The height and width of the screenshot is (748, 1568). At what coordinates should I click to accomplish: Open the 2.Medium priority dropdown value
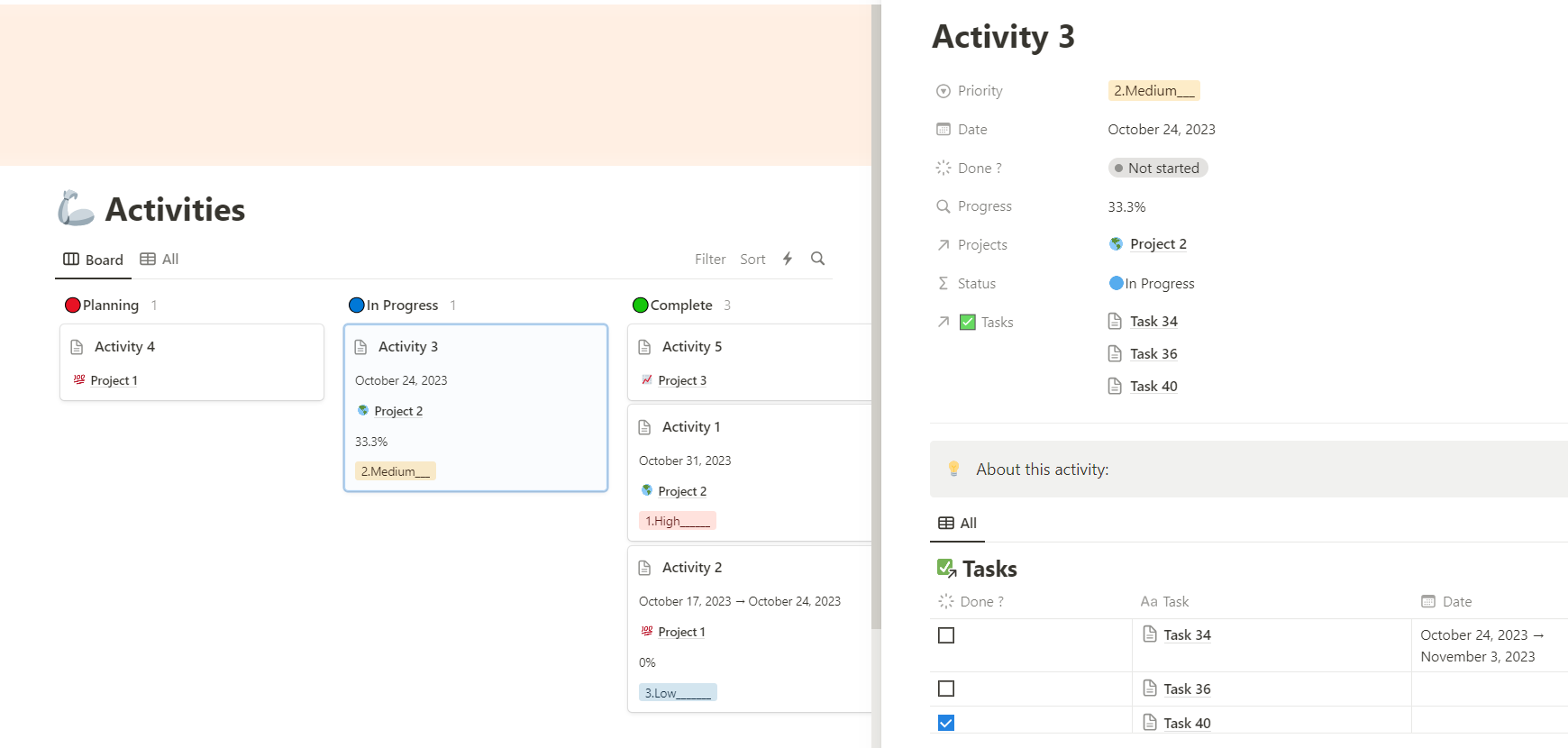pyautogui.click(x=1153, y=91)
